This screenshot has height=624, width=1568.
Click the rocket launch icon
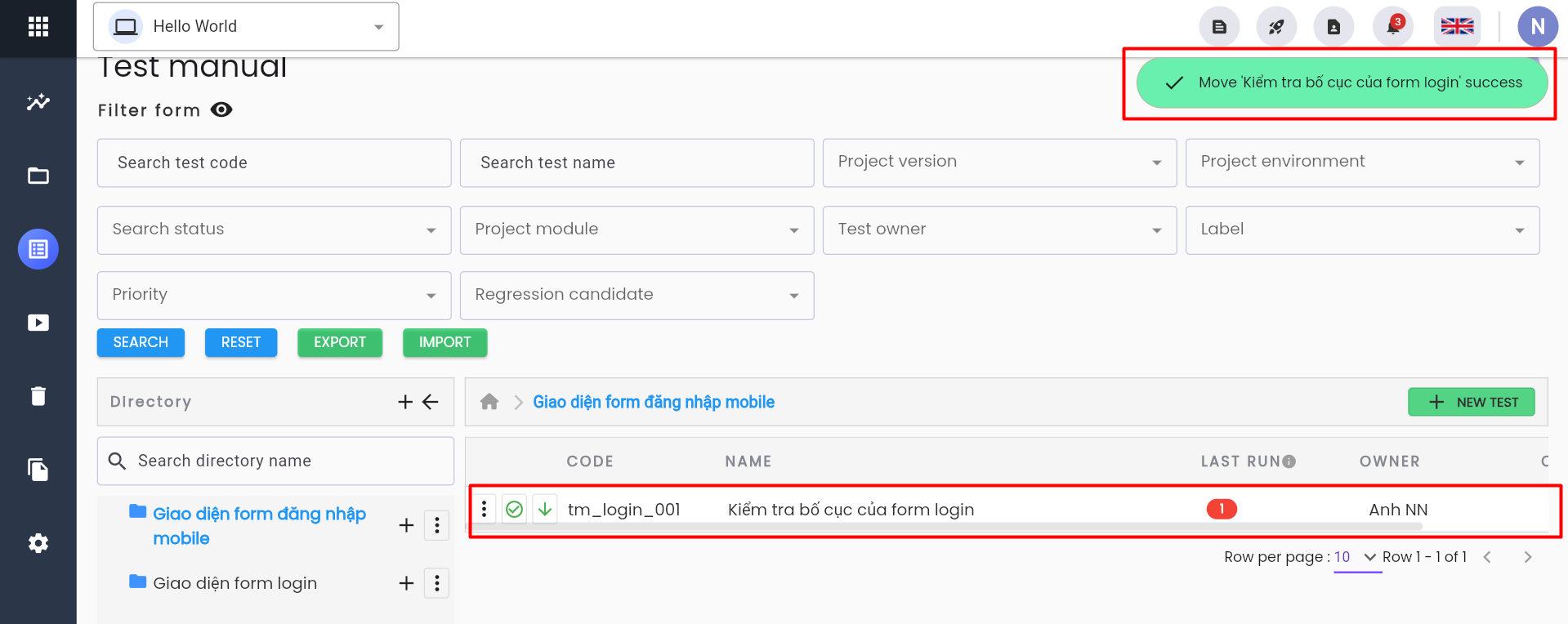(1276, 27)
